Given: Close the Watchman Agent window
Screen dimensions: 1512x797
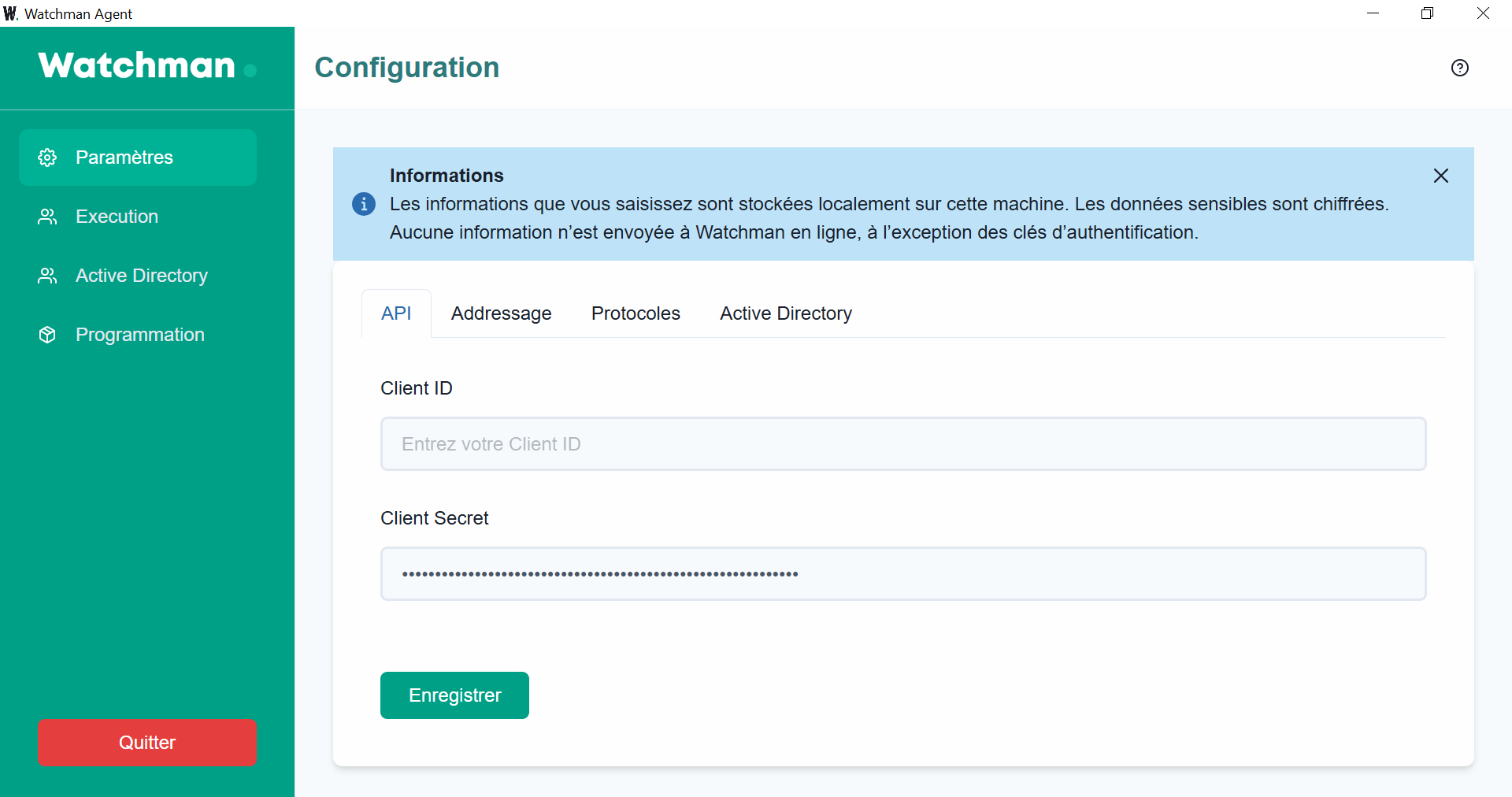Looking at the screenshot, I should pos(1483,13).
